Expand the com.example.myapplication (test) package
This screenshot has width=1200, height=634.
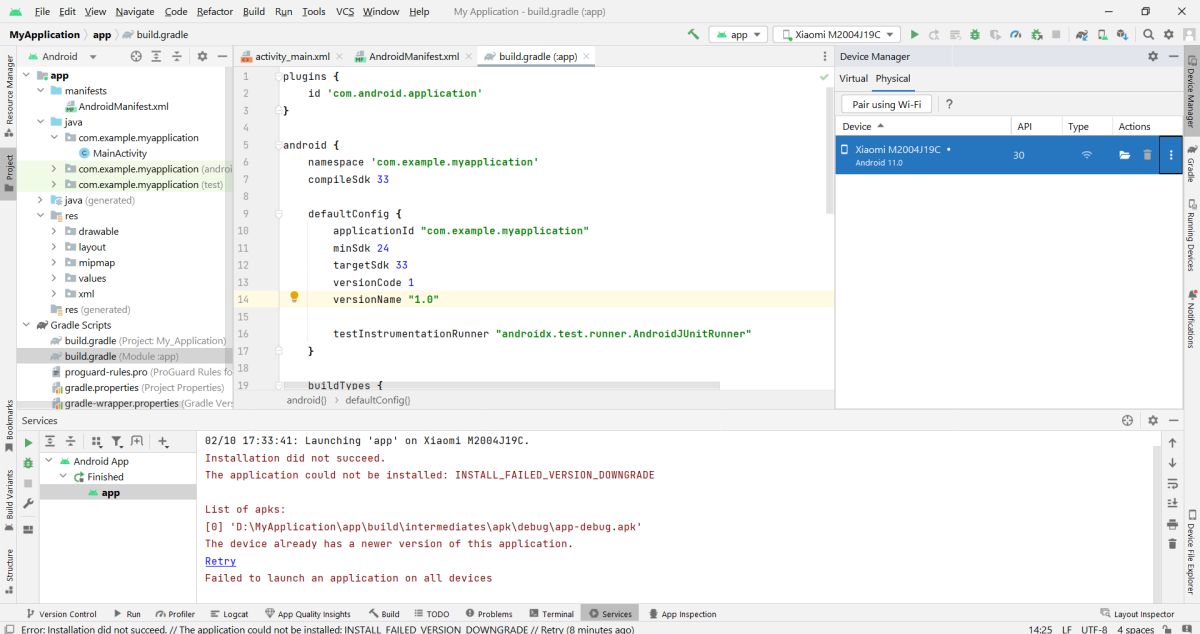(55, 185)
